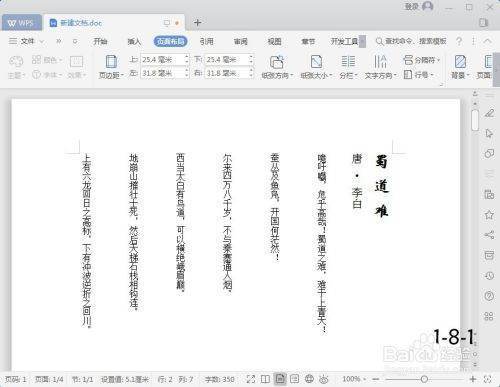500x387 pixels.
Task: Click the star favorites icon in right sidebar
Action: click(489, 215)
